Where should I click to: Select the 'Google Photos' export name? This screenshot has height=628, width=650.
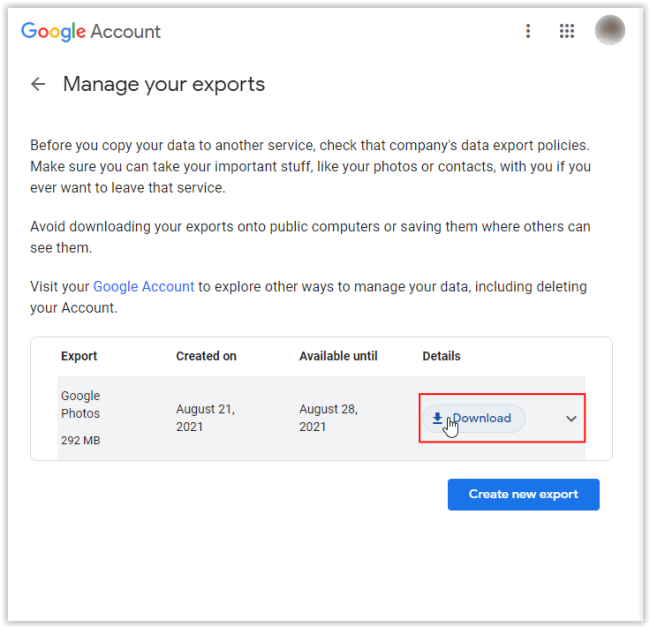click(x=80, y=405)
